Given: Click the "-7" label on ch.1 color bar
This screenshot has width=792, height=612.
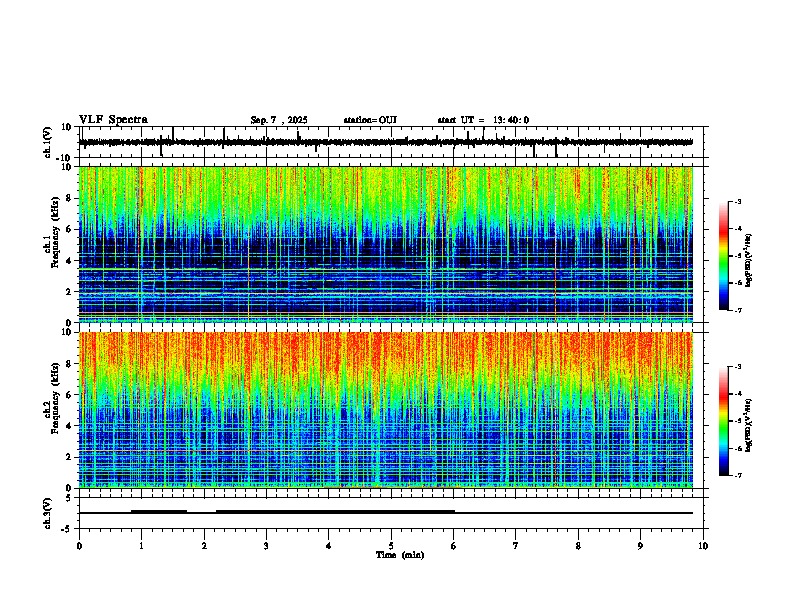Looking at the screenshot, I should (737, 310).
